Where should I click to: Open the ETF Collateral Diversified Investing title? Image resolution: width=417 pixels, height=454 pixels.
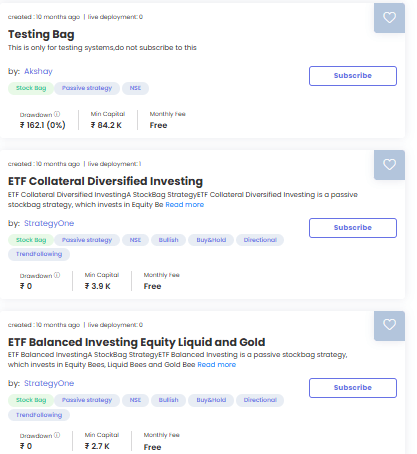105,181
